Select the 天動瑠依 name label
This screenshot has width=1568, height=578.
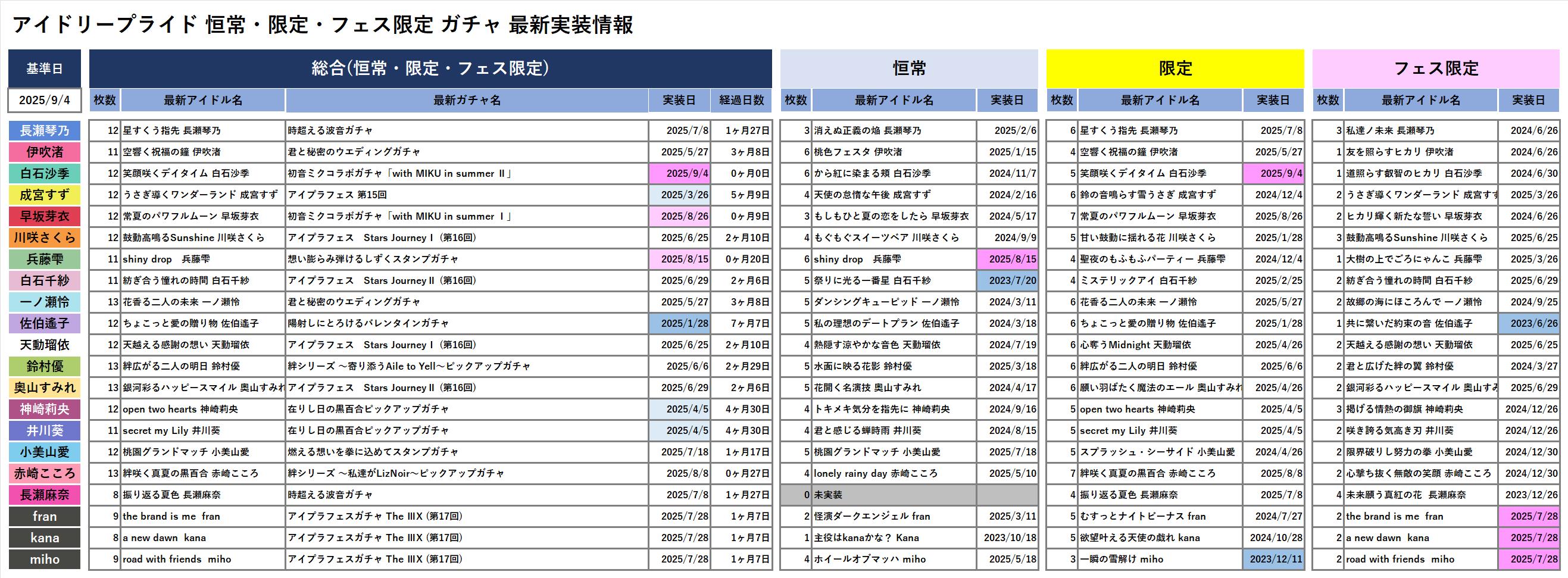coord(45,345)
